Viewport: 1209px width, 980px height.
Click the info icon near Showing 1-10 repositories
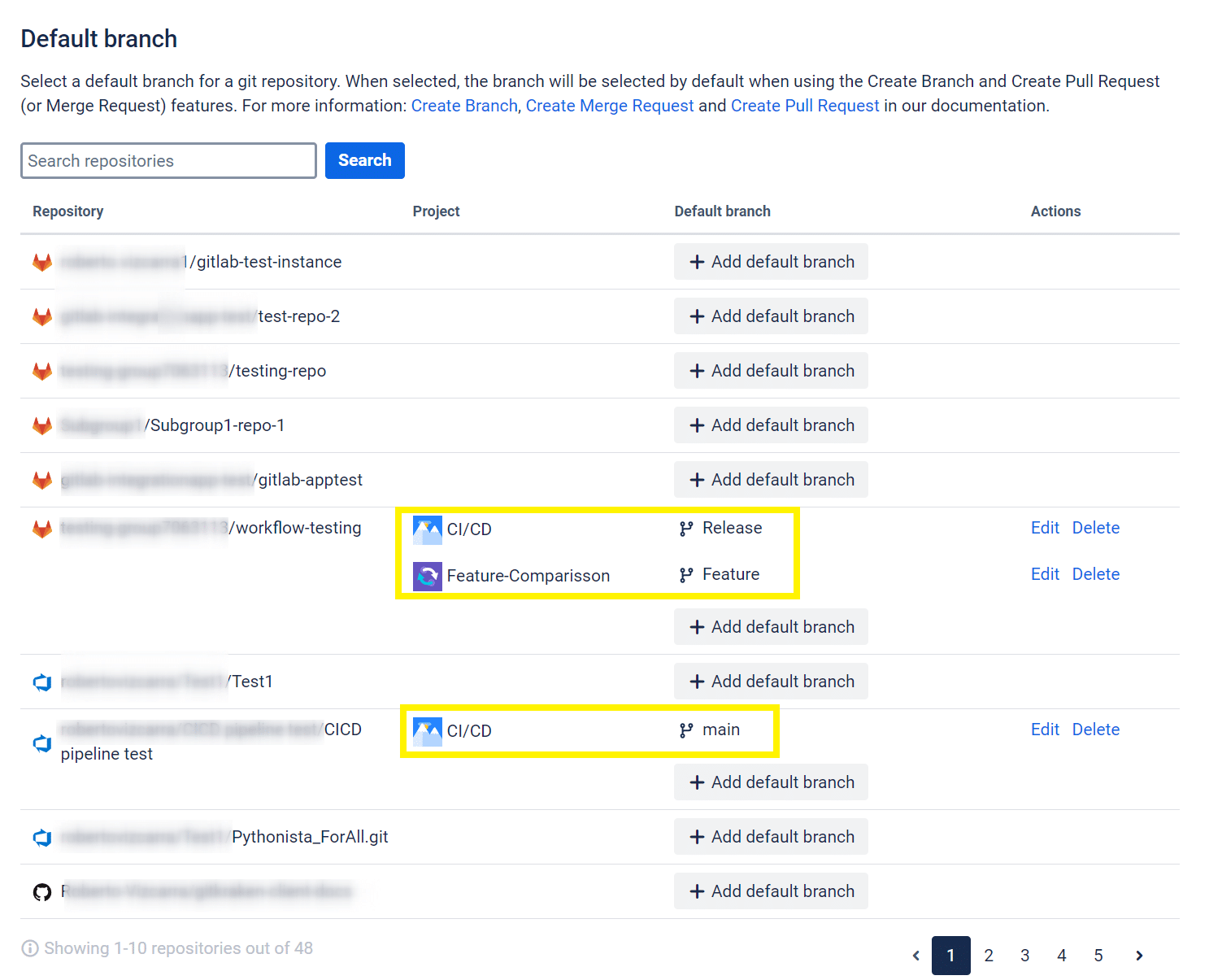coord(30,948)
